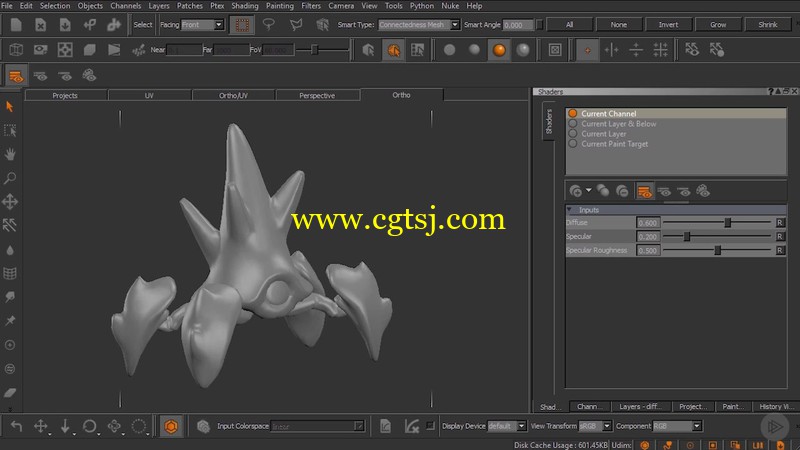The height and width of the screenshot is (450, 800).
Task: Select Current Paint Target radio option
Action: pyautogui.click(x=573, y=144)
